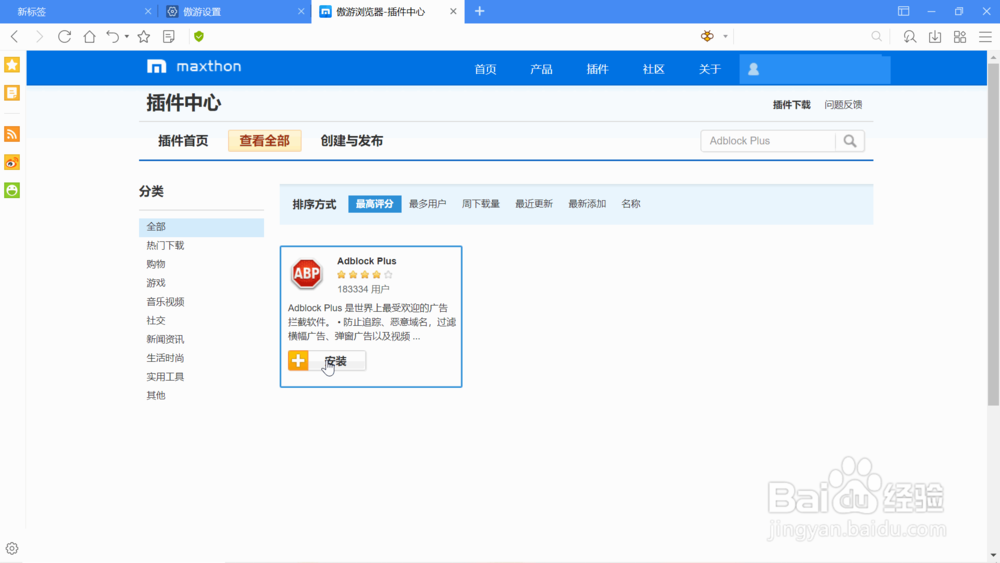Open sidebar settings gear at bottom
This screenshot has width=1000, height=563.
point(12,548)
